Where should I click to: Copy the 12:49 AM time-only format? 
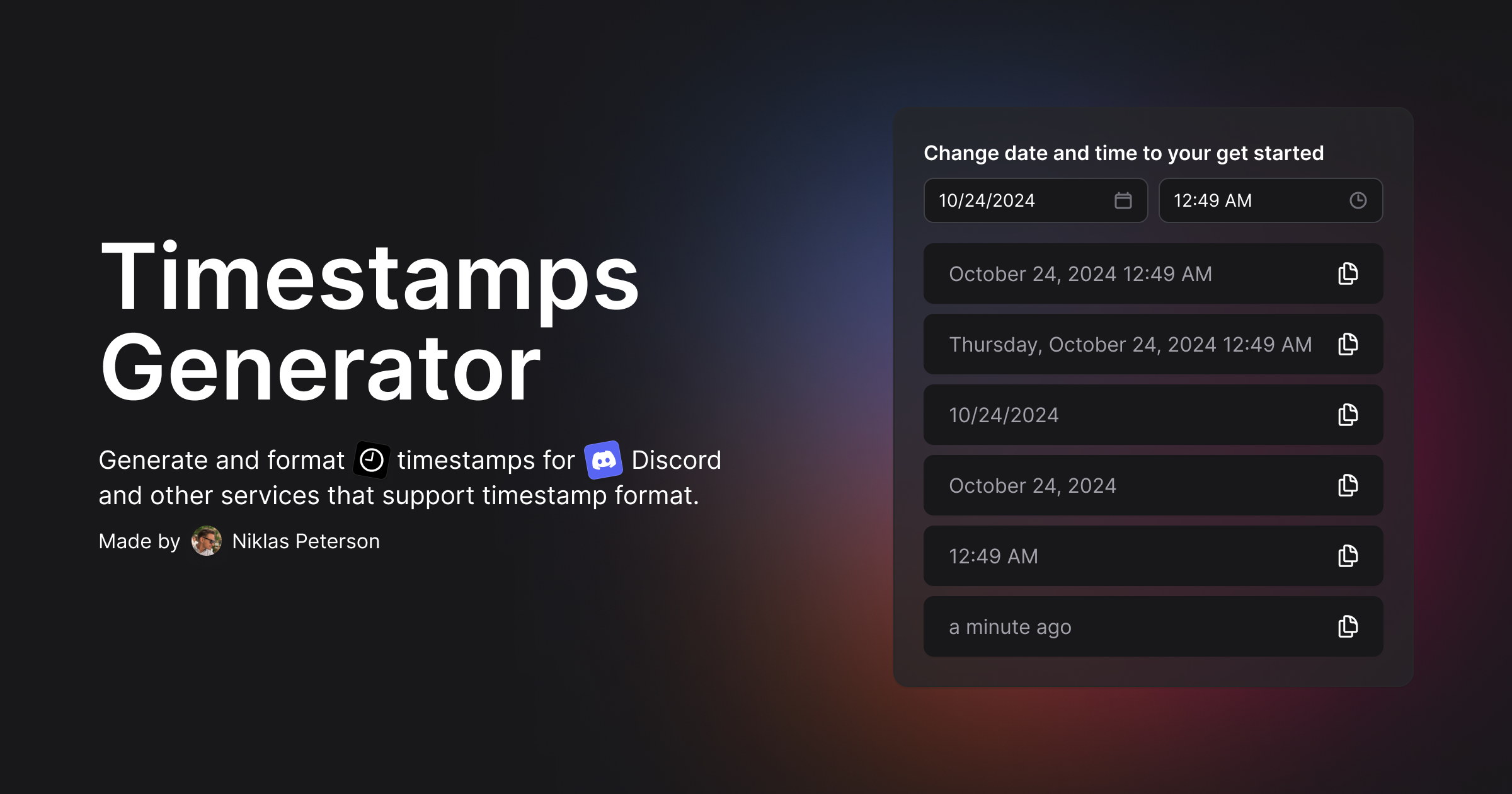pyautogui.click(x=1348, y=556)
